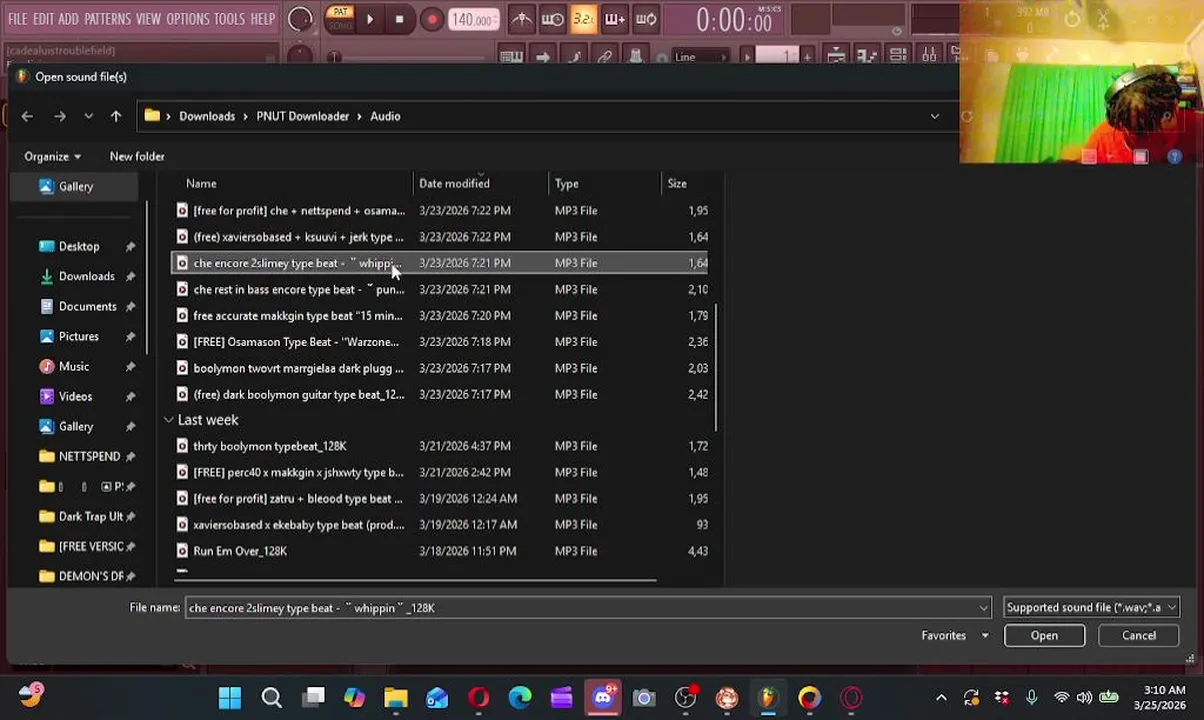Open Windows Search from the taskbar
This screenshot has width=1204, height=720.
[x=271, y=698]
